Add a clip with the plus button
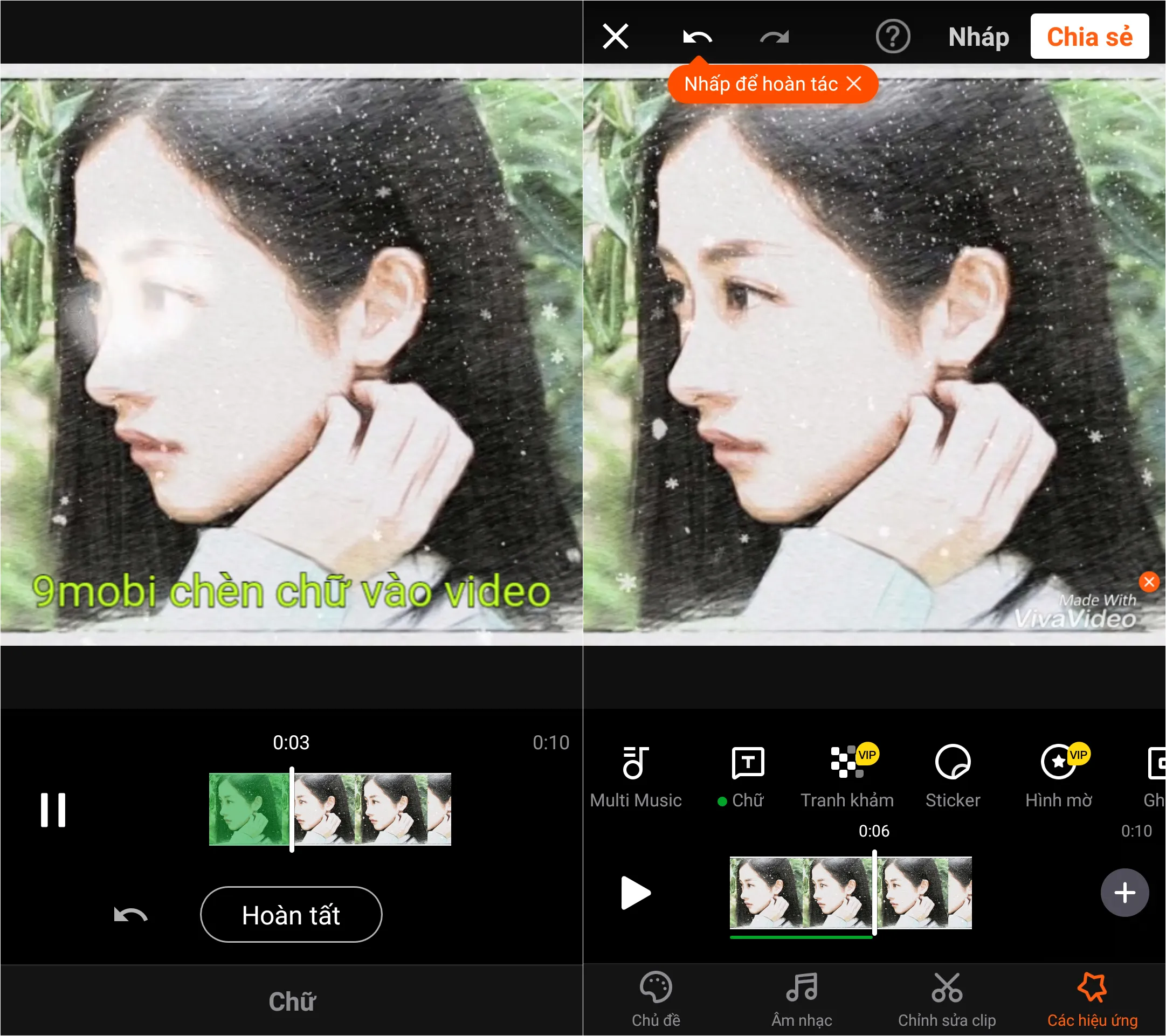This screenshot has height=1036, width=1166. (x=1124, y=893)
